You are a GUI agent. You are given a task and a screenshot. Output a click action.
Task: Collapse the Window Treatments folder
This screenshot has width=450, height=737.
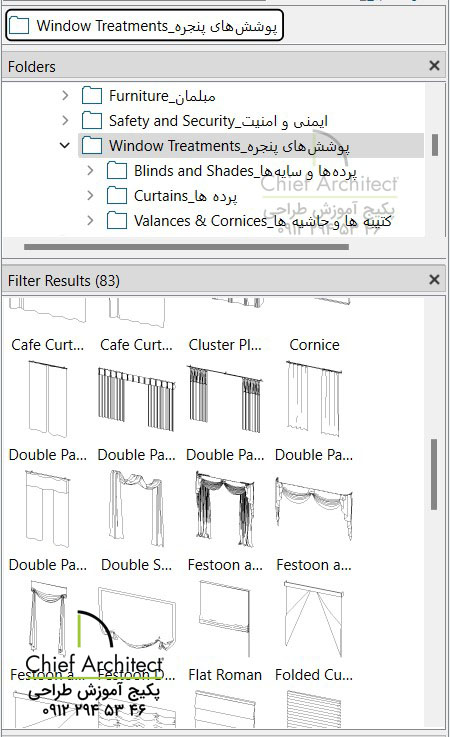click(x=65, y=146)
